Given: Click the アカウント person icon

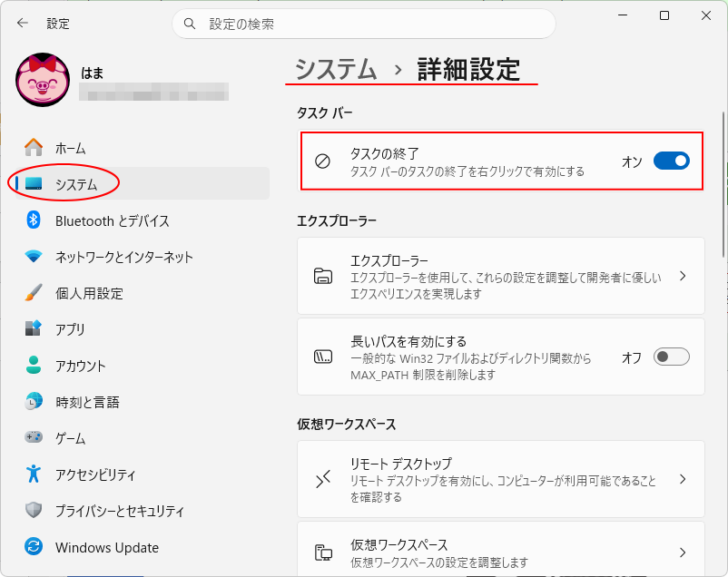Looking at the screenshot, I should pyautogui.click(x=33, y=365).
